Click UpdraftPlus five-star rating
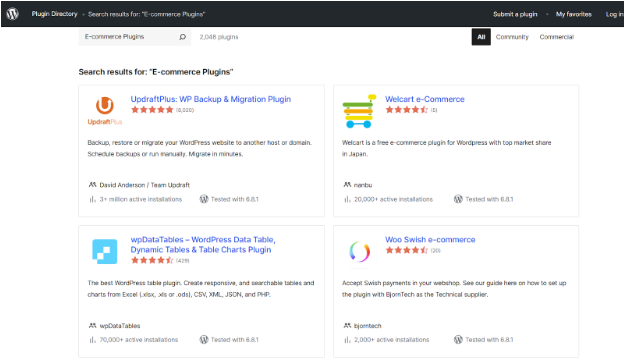 pyautogui.click(x=152, y=110)
